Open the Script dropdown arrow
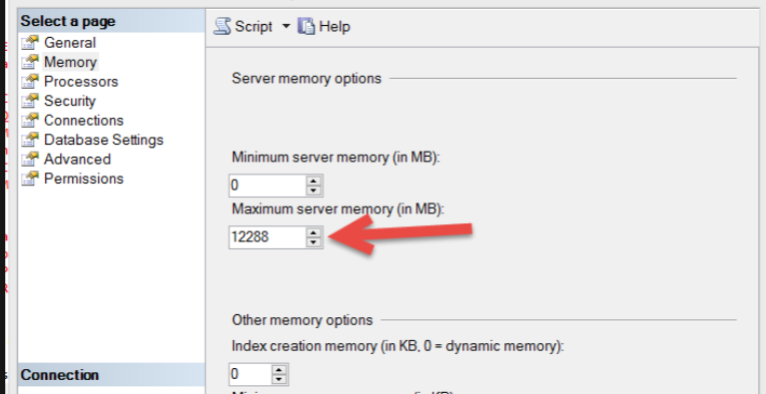The width and height of the screenshot is (766, 394). point(286,26)
